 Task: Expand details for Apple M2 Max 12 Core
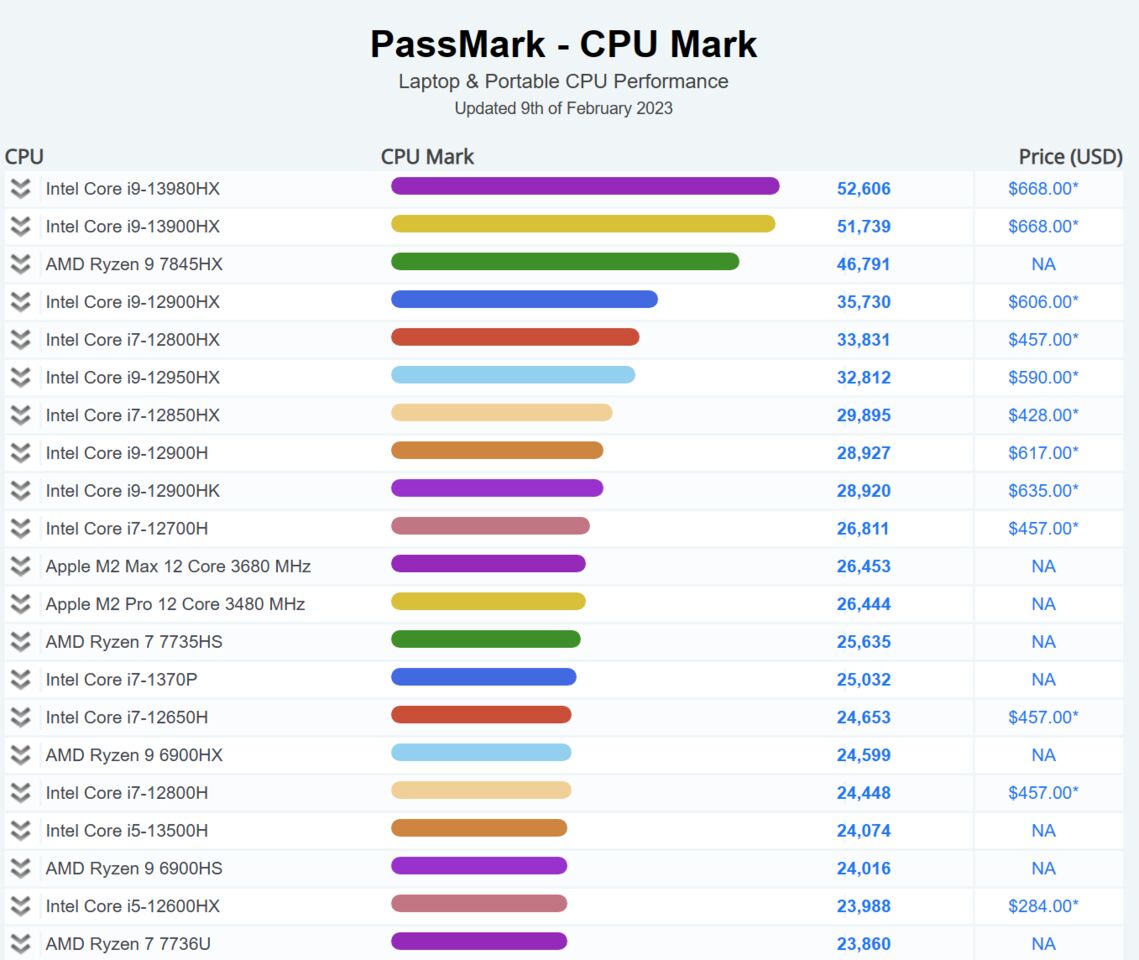[20, 565]
